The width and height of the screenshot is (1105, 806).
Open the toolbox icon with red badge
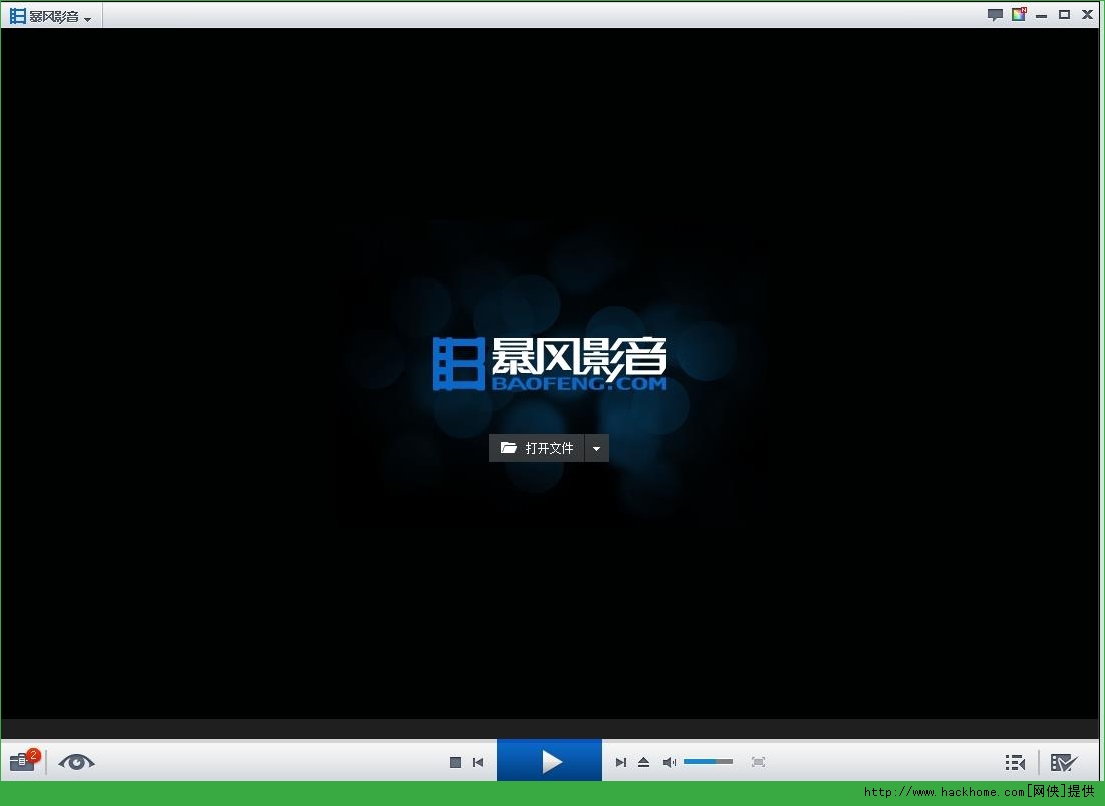pyautogui.click(x=23, y=762)
